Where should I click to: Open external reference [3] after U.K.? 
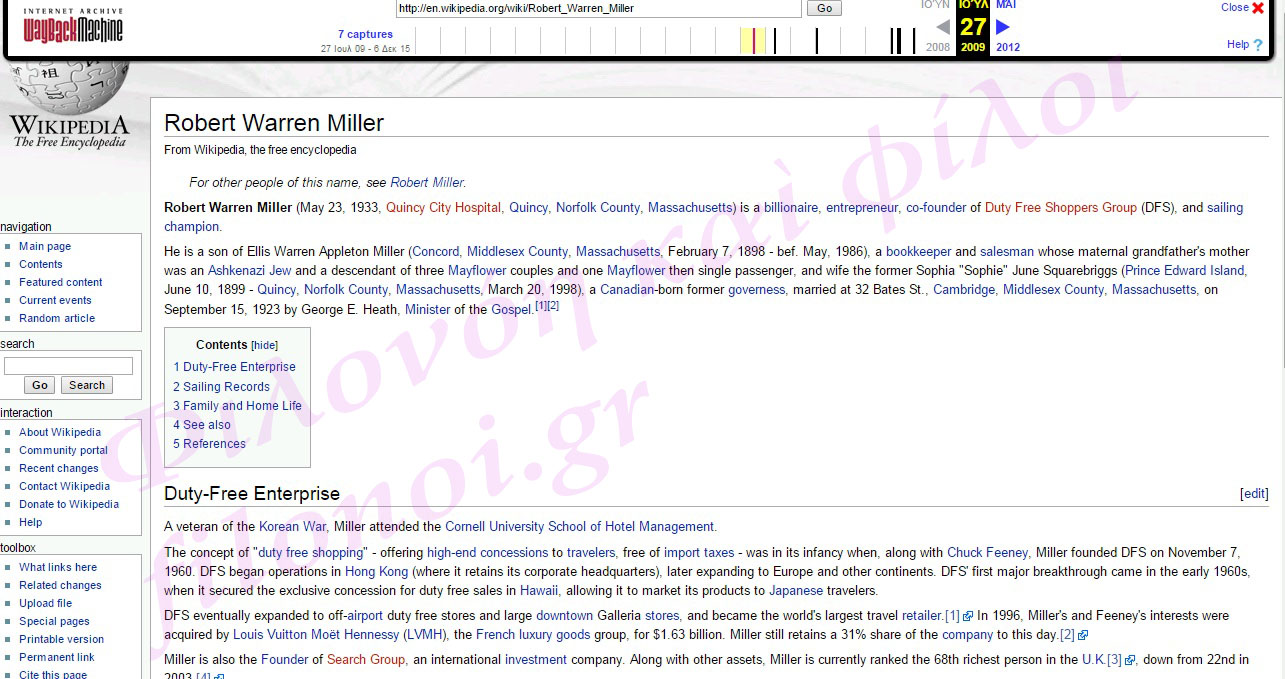[1121, 660]
